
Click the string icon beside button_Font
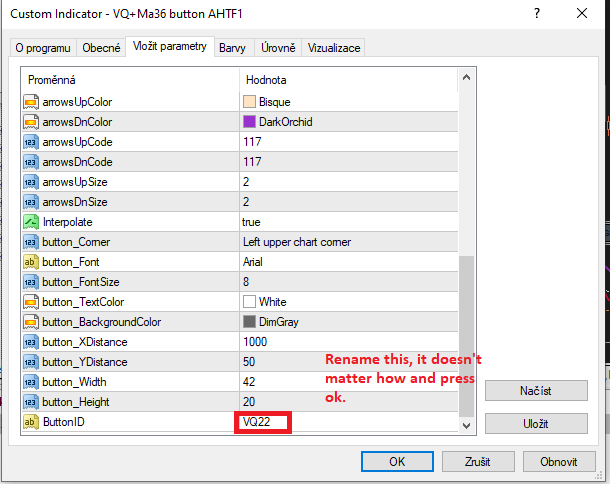(31, 262)
